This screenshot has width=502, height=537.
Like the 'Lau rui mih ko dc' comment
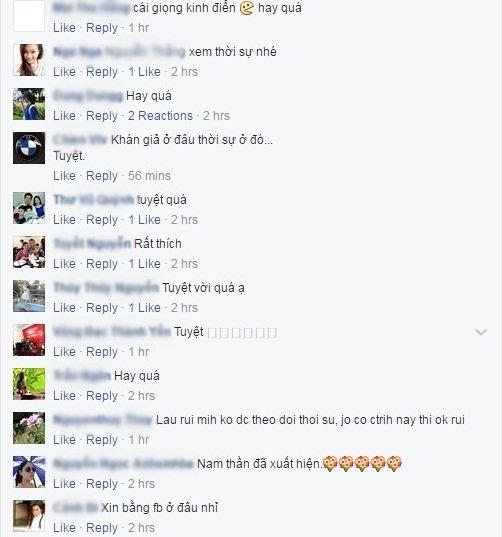(64, 439)
